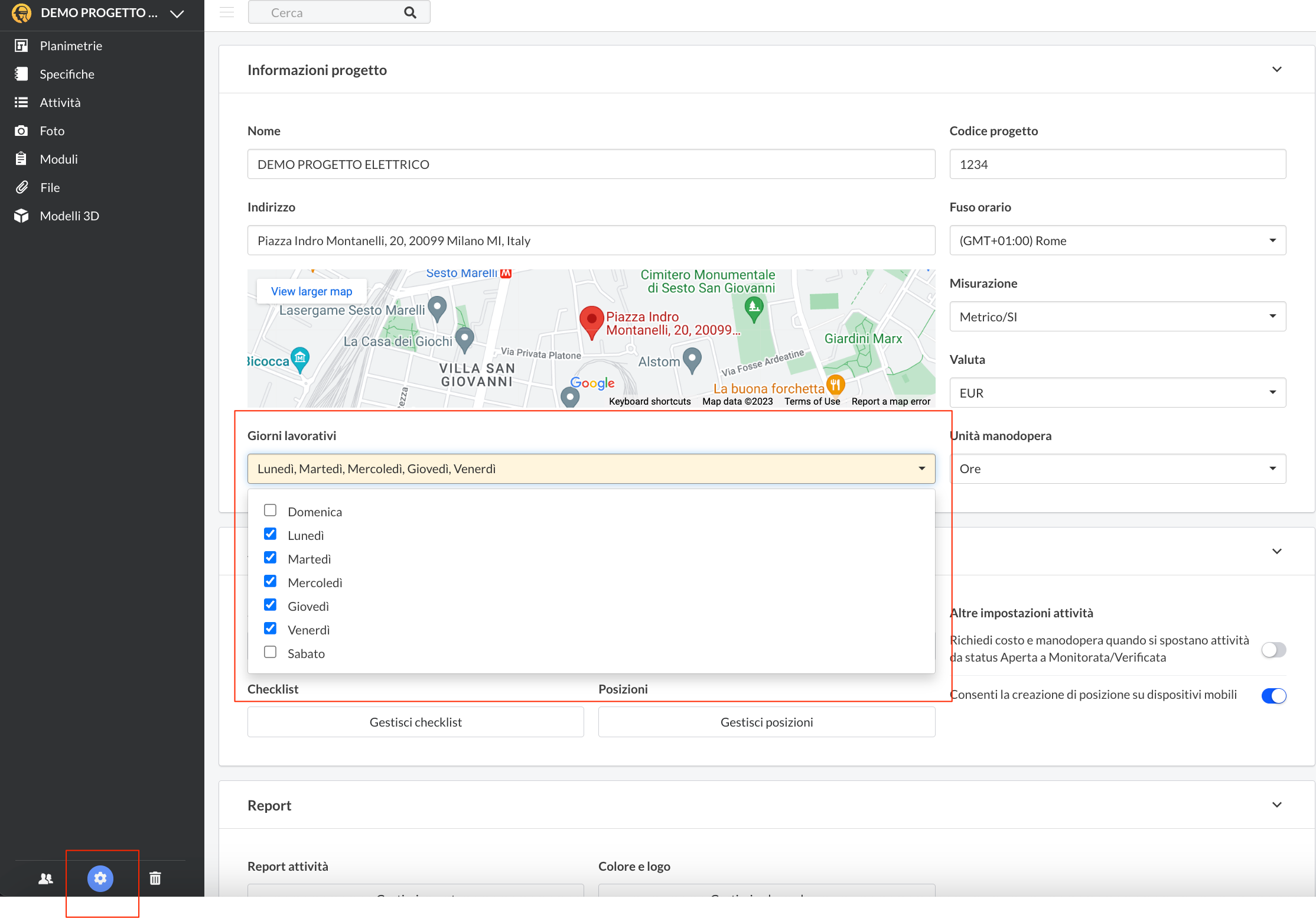
Task: Edit the Codice progetto field
Action: pyautogui.click(x=1118, y=164)
